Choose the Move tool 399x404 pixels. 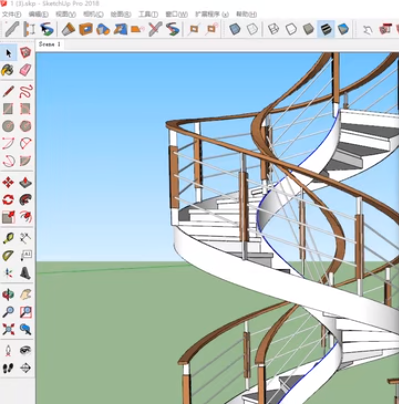[8, 182]
